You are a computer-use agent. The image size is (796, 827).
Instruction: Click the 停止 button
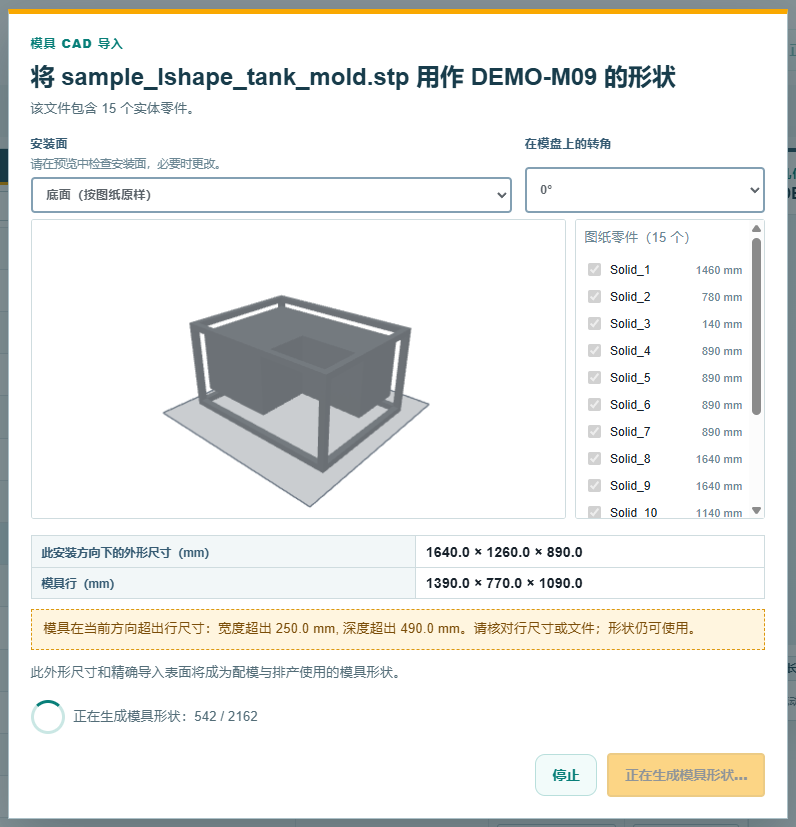tap(565, 775)
